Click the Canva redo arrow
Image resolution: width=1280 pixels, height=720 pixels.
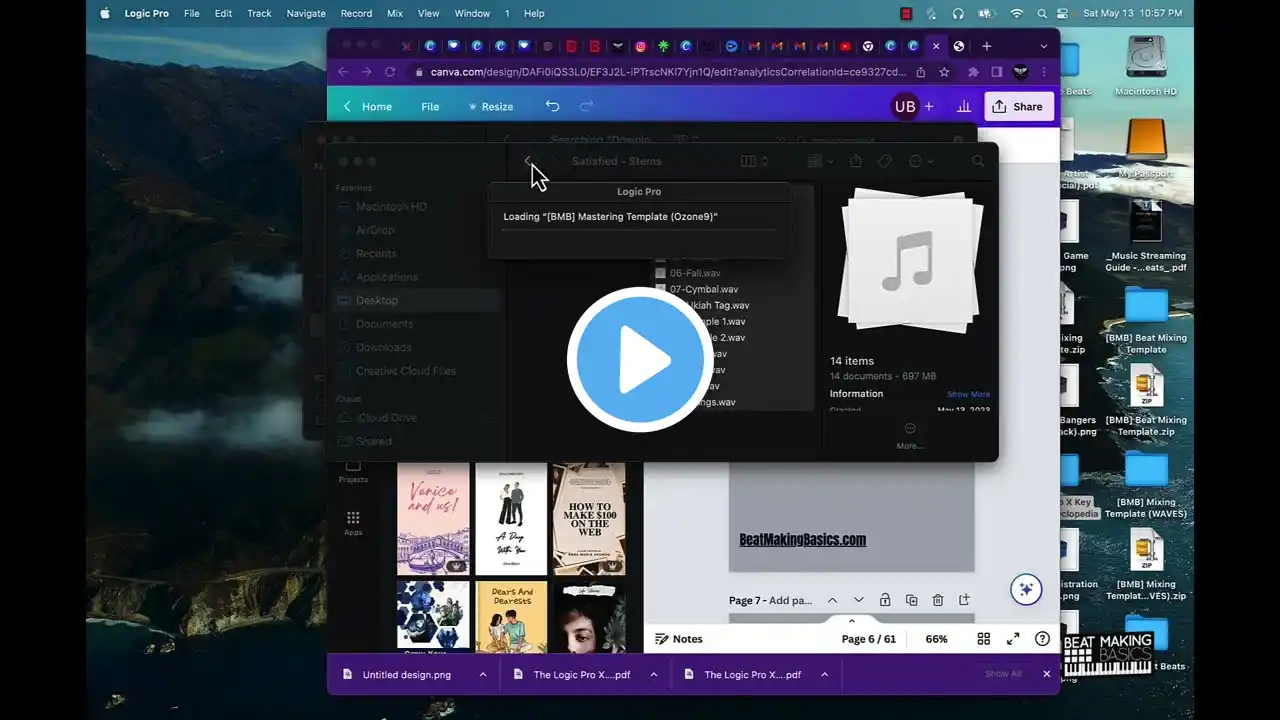[586, 106]
